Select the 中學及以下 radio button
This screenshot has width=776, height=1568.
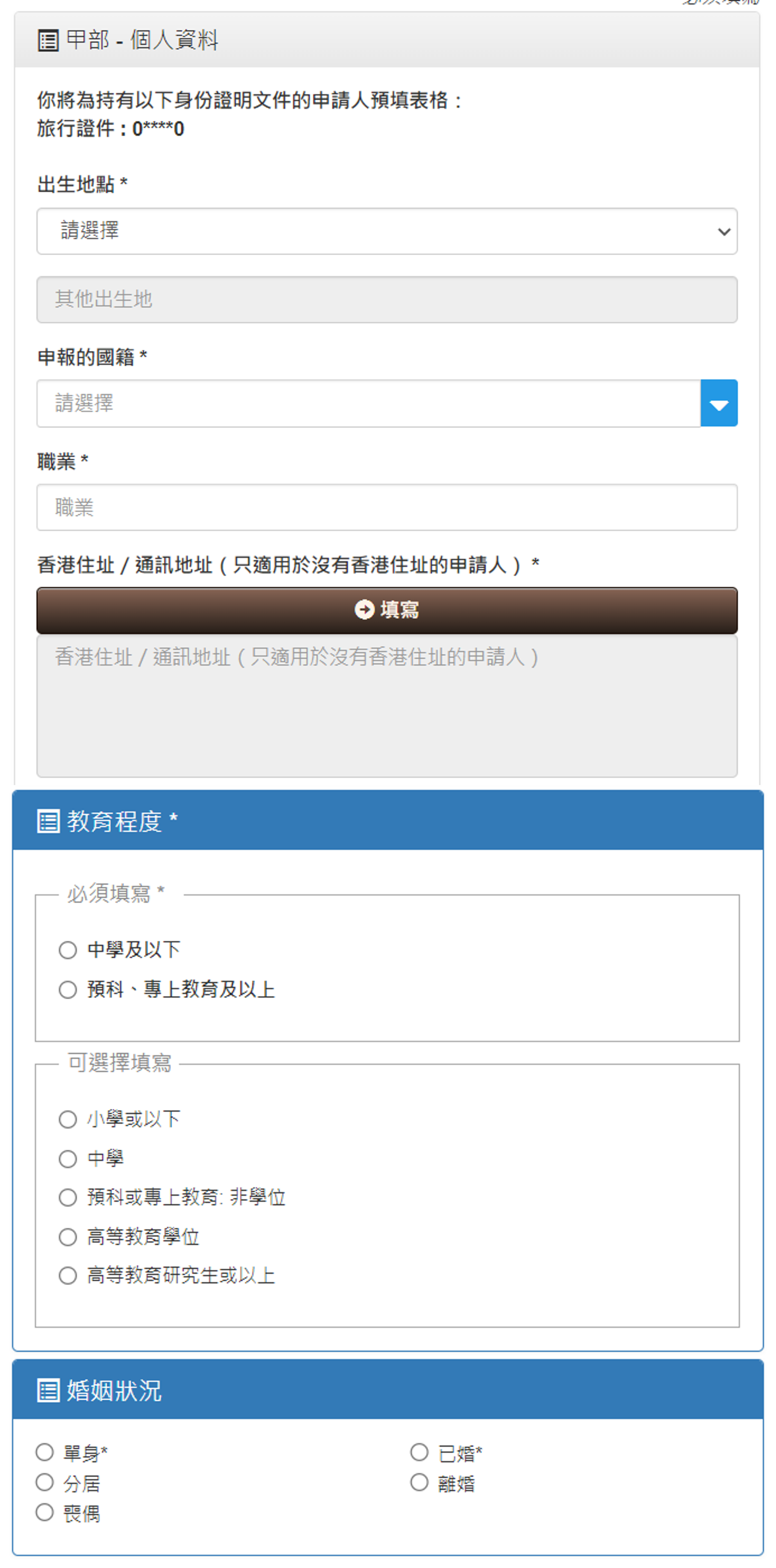coord(68,950)
